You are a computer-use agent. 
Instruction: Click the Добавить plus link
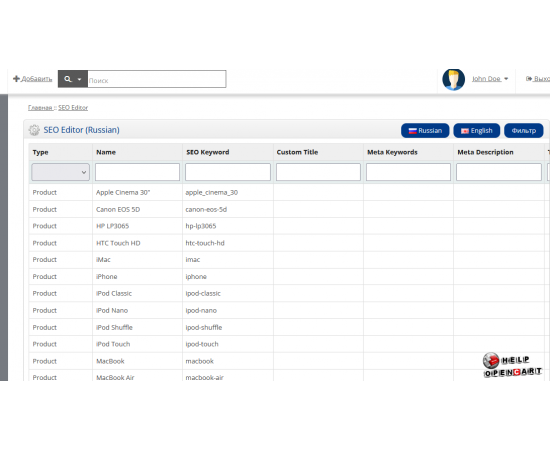pos(32,79)
